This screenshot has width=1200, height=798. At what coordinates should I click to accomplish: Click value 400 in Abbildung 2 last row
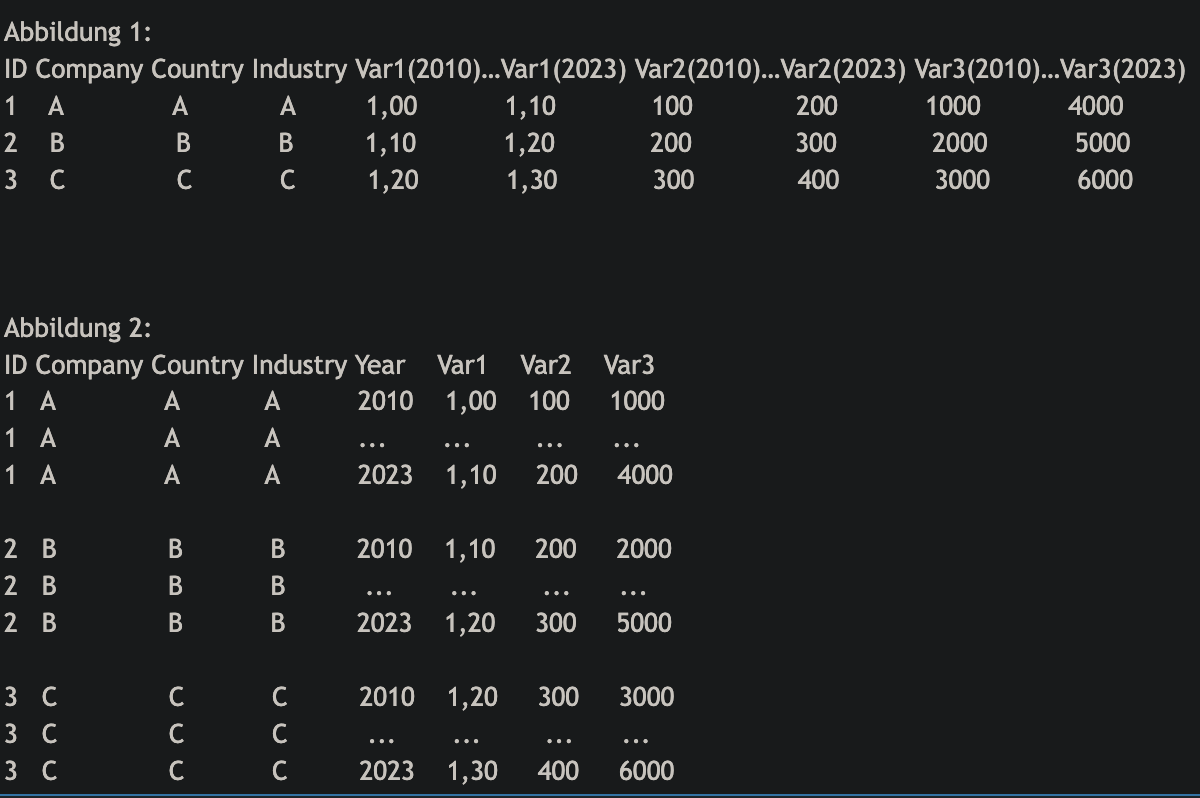558,771
